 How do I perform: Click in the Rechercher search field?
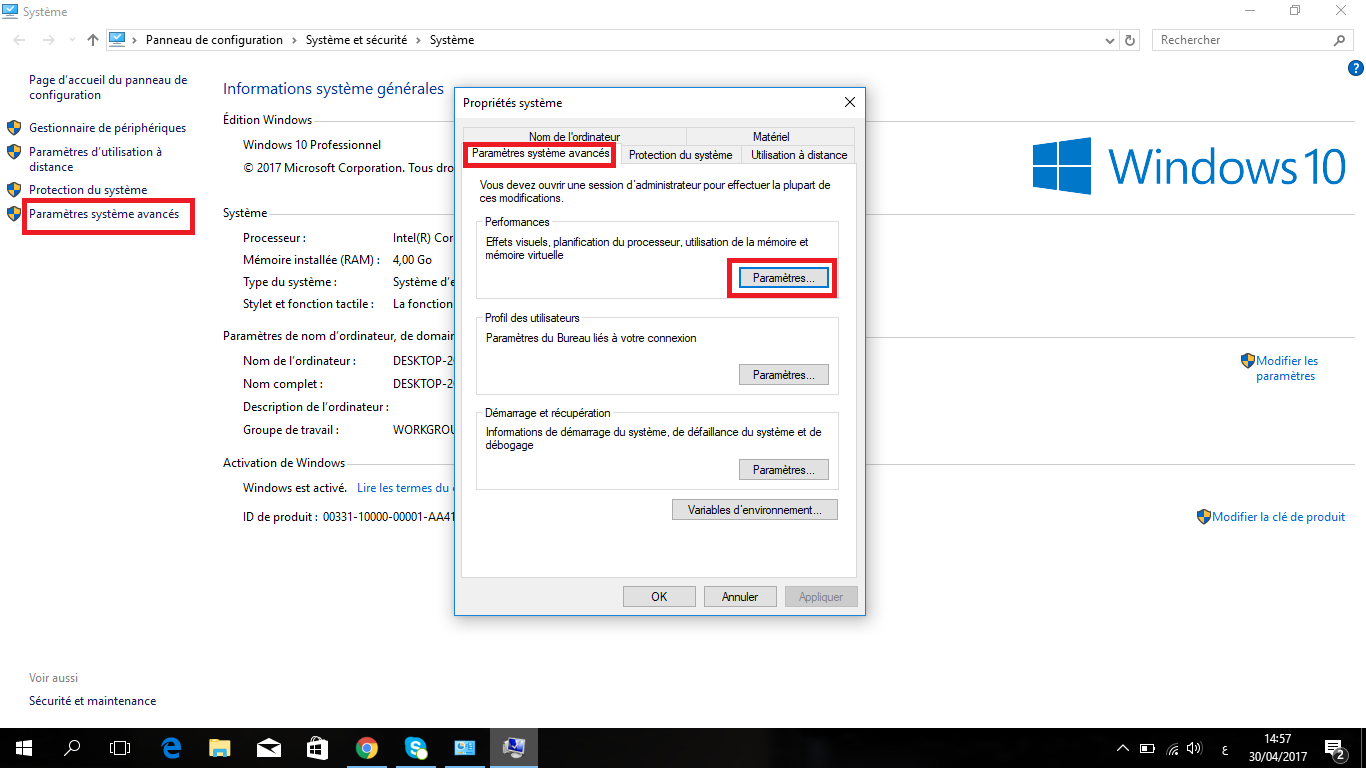[1243, 40]
